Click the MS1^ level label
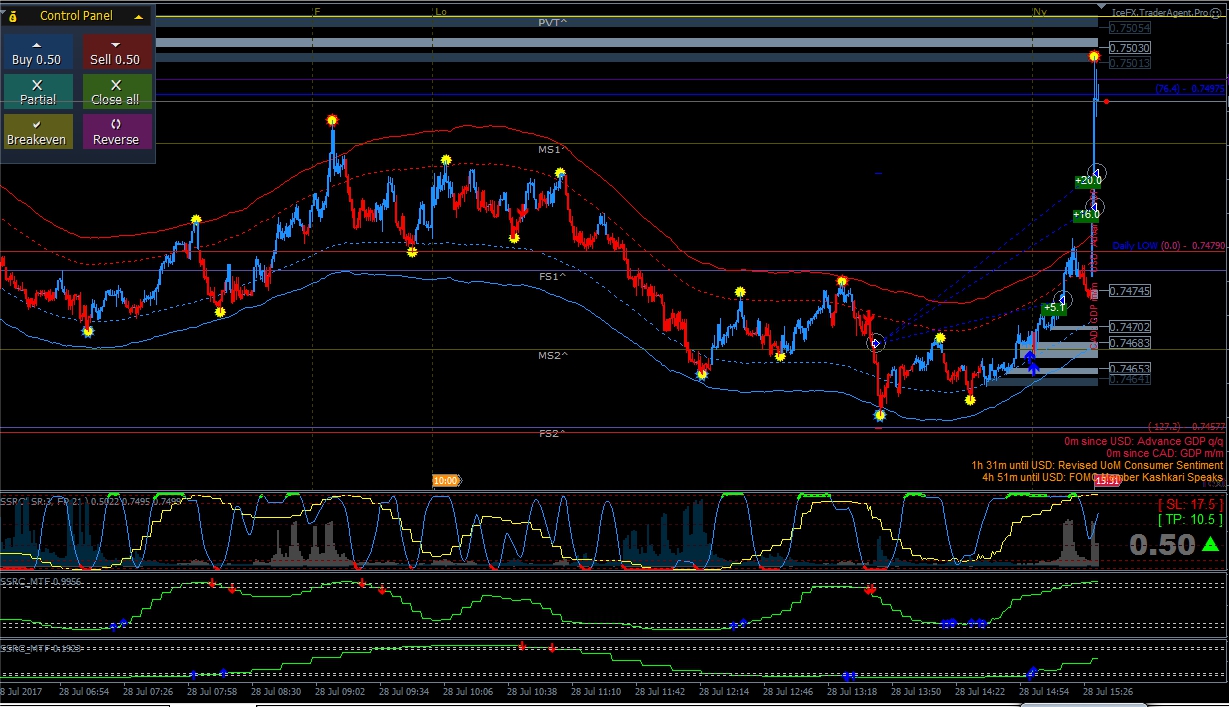 coord(552,149)
